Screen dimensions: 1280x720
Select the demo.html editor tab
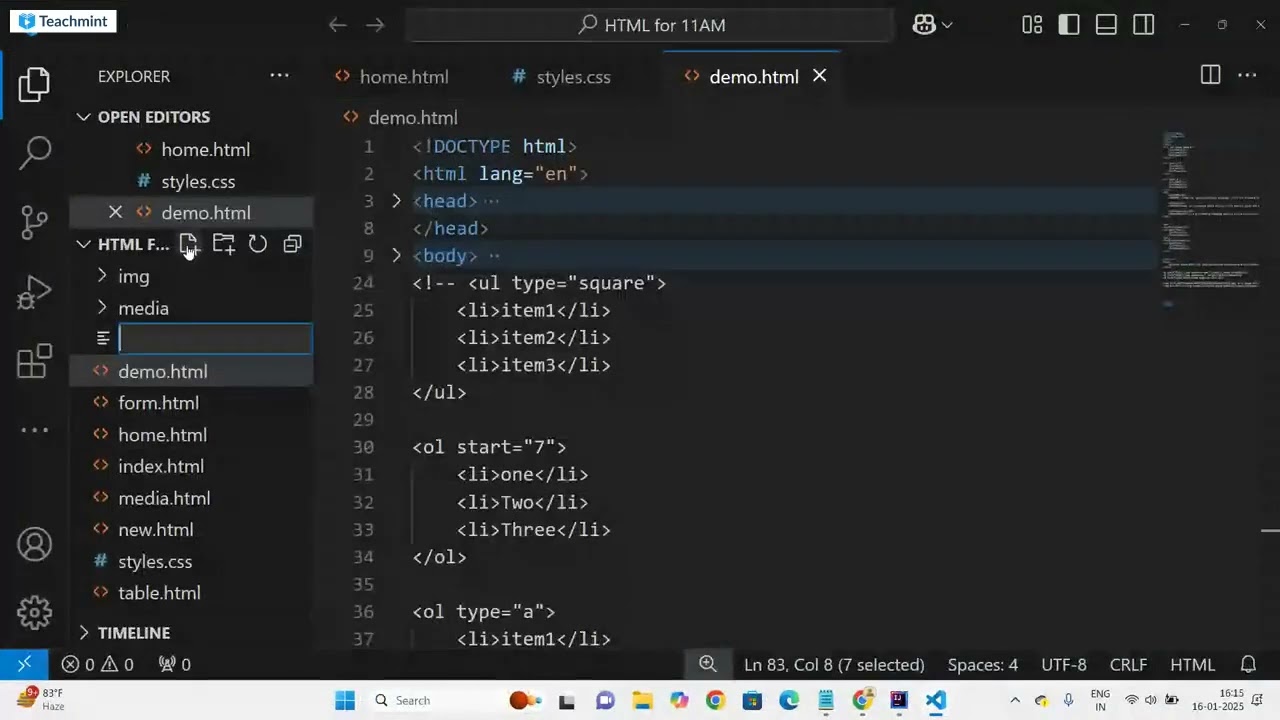click(753, 77)
